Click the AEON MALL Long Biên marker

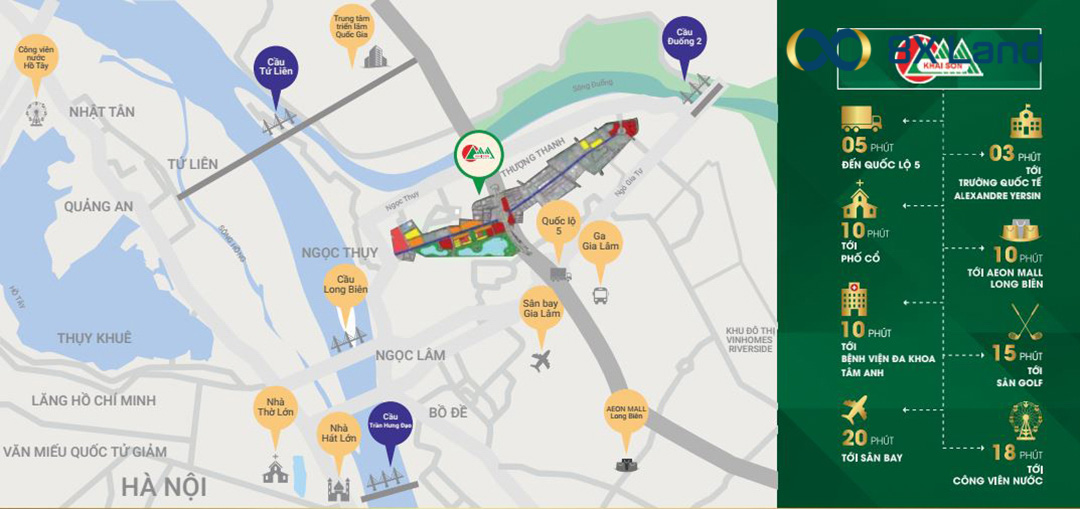[x=625, y=420]
